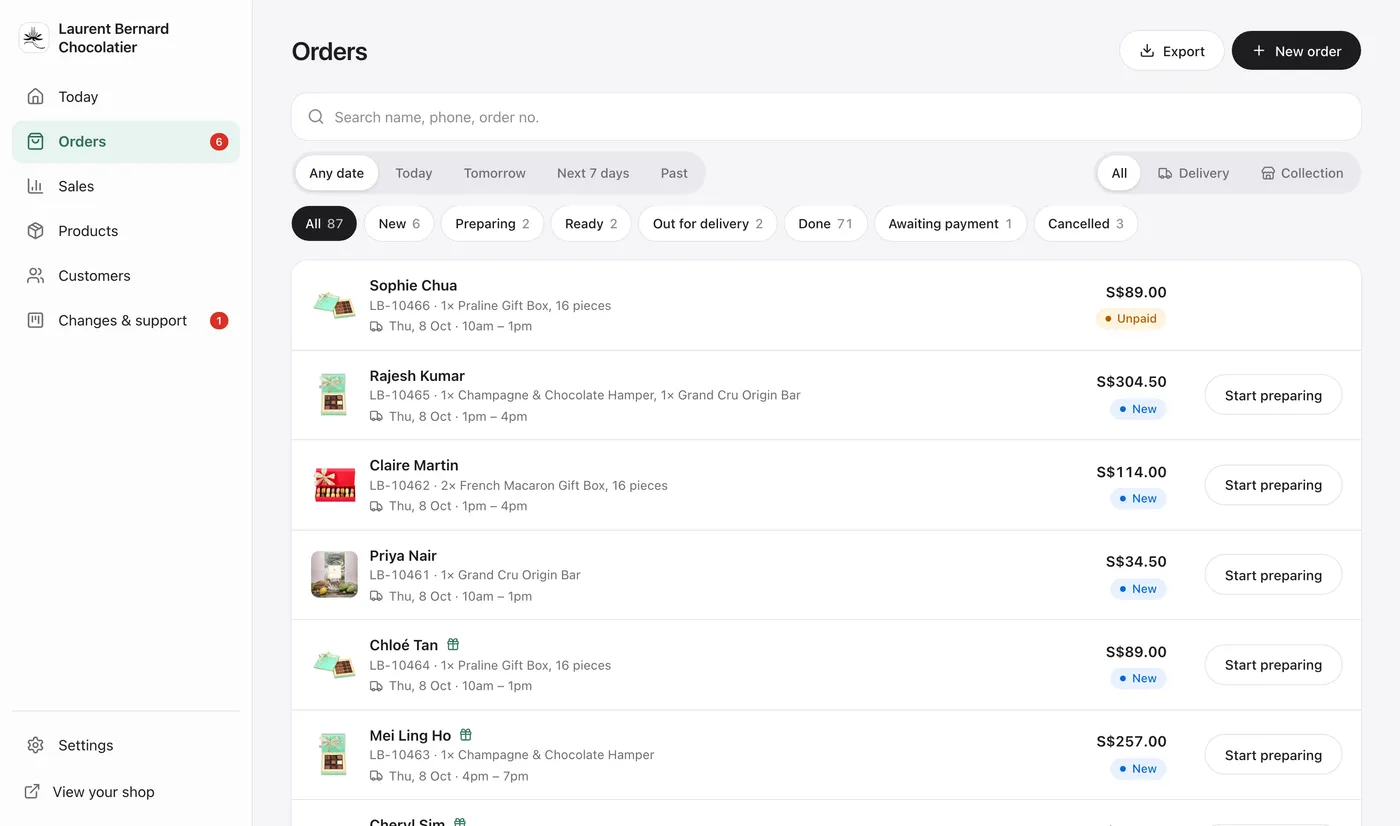This screenshot has height=826, width=1400.
Task: Open the Orders section in the sidebar
Action: click(x=126, y=142)
